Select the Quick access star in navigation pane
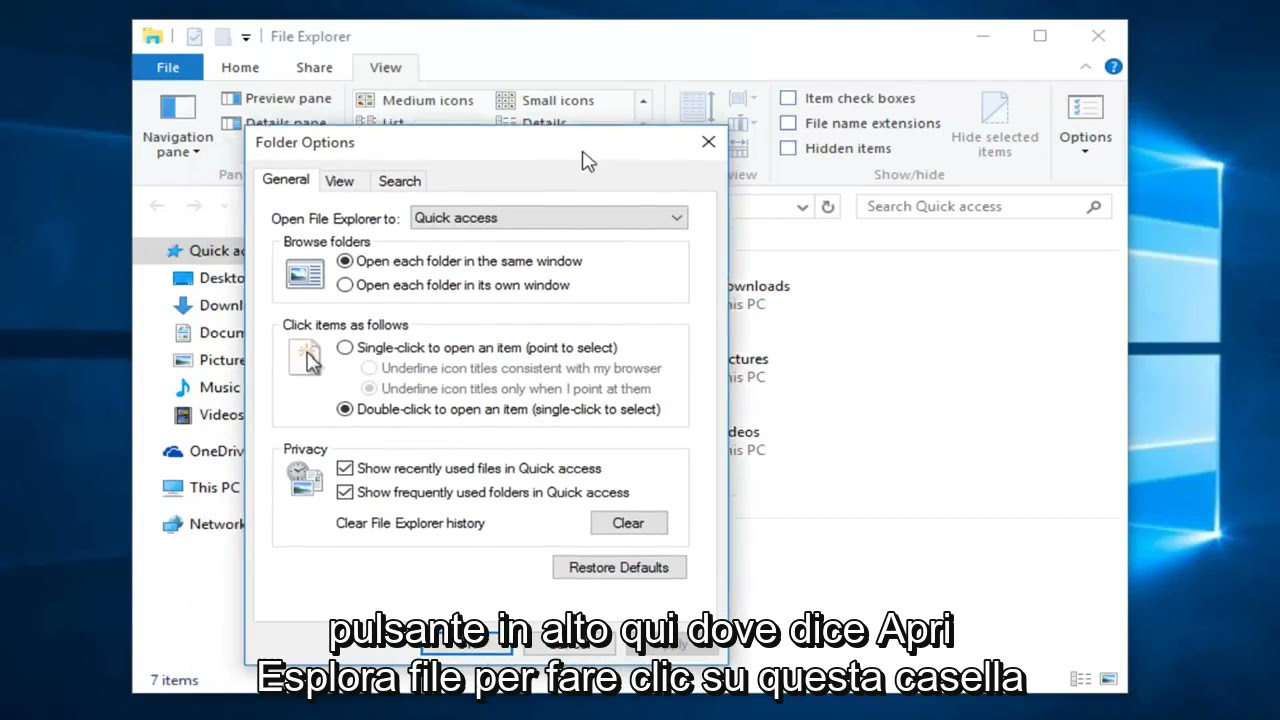Image resolution: width=1280 pixels, height=720 pixels. pyautogui.click(x=175, y=251)
